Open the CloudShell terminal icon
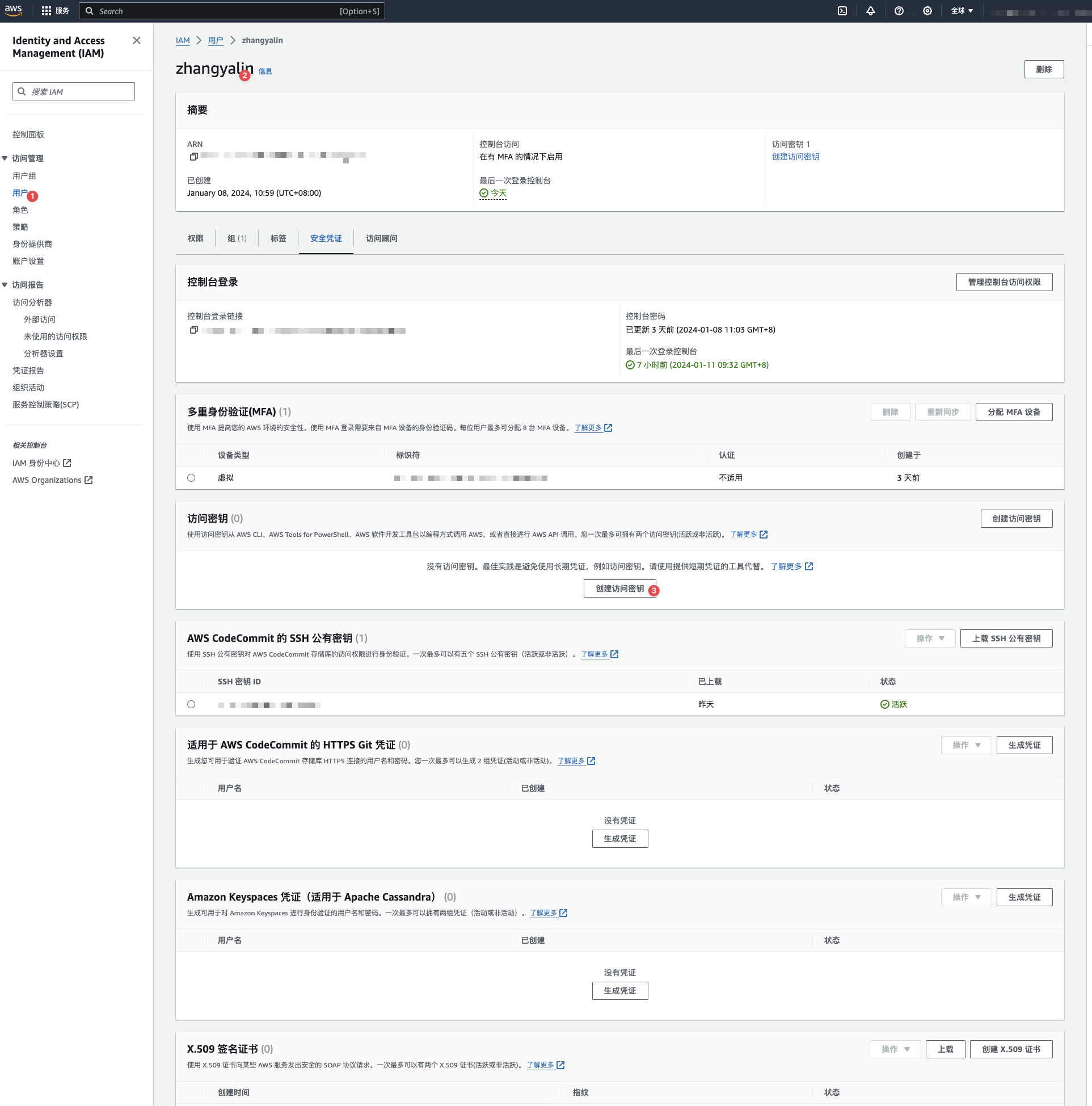 pyautogui.click(x=842, y=11)
